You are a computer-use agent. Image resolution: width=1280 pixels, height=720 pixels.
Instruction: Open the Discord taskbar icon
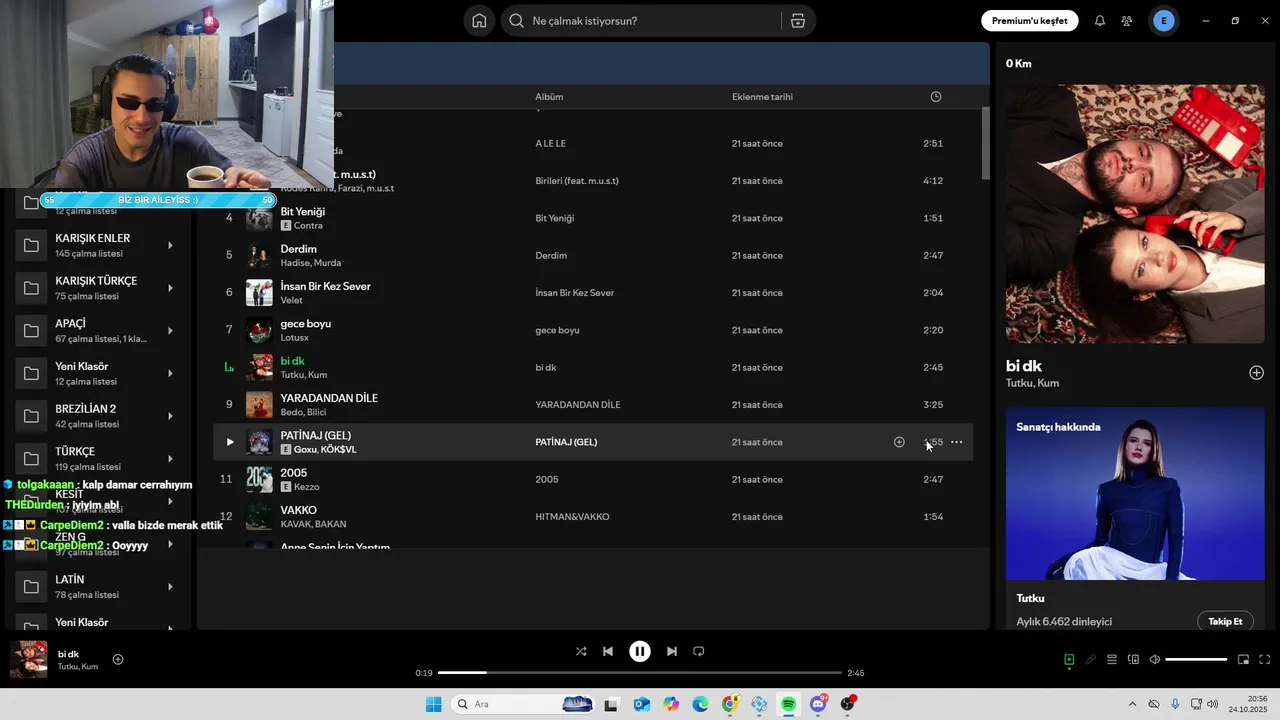tap(818, 704)
